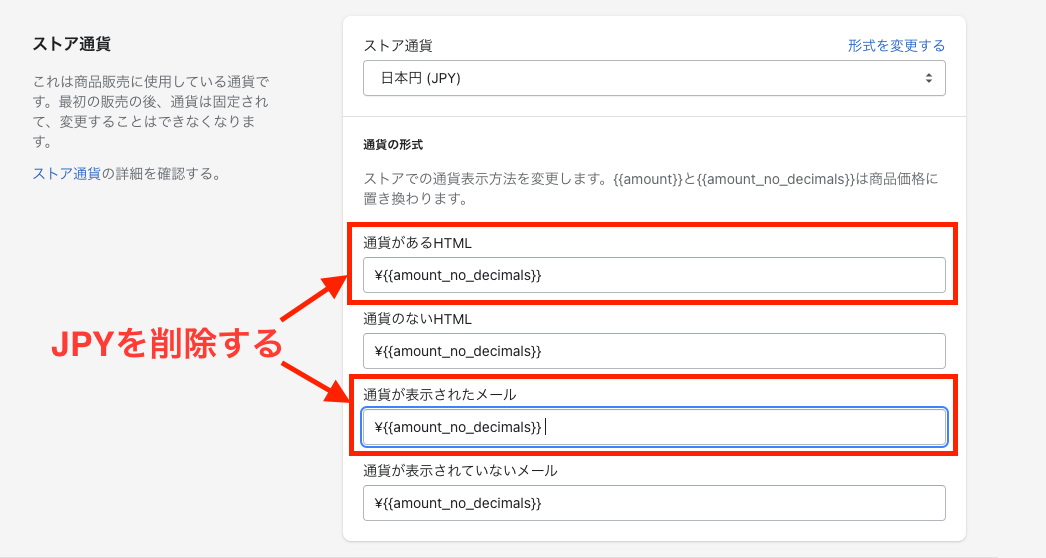
Task: Click the bold ストア通貨 heading on the left
Action: (71, 45)
